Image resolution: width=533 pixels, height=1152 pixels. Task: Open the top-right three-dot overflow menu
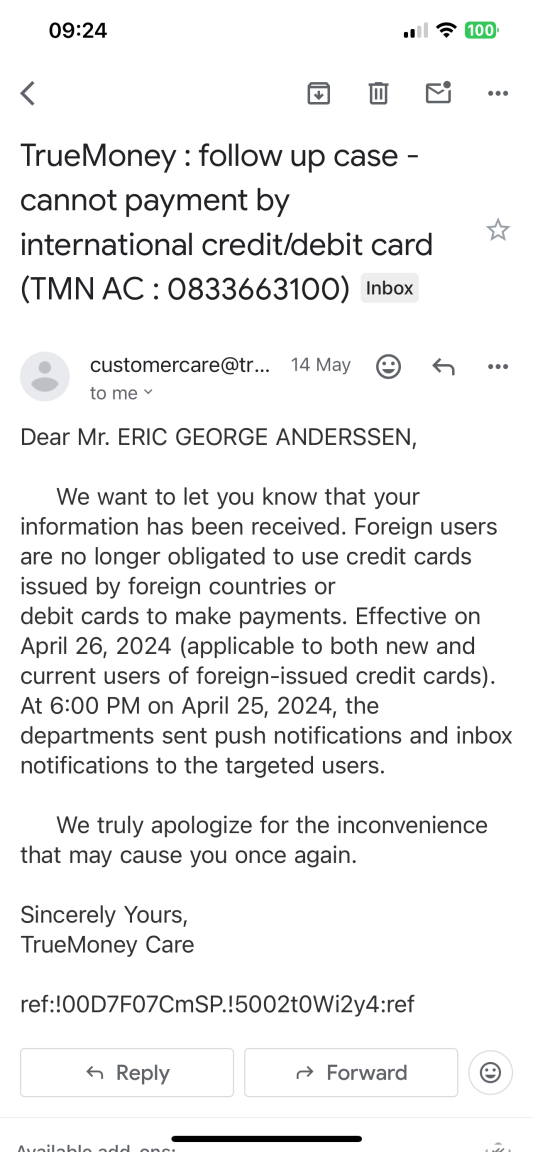[x=498, y=93]
